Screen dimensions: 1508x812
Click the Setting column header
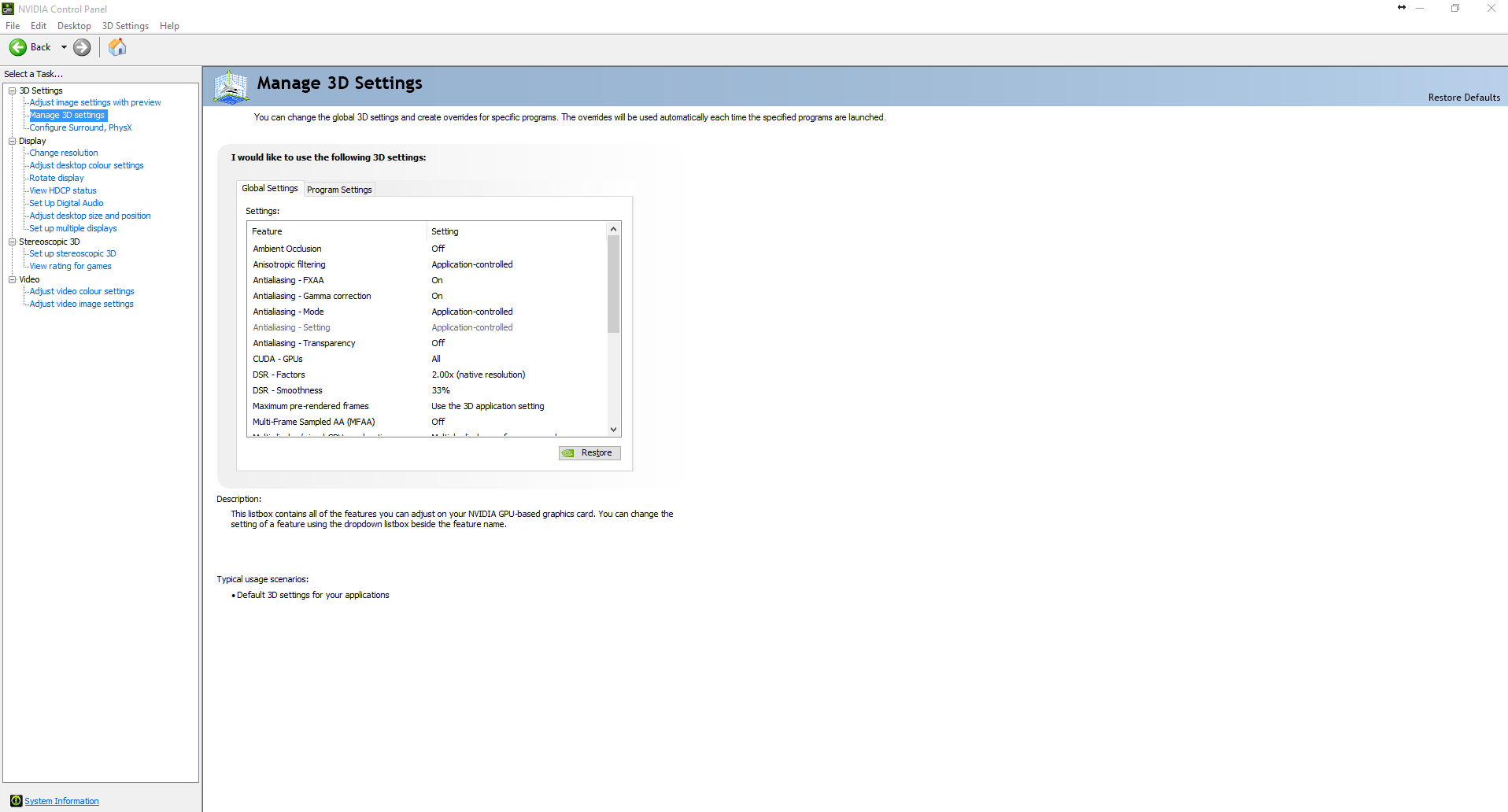tap(517, 231)
